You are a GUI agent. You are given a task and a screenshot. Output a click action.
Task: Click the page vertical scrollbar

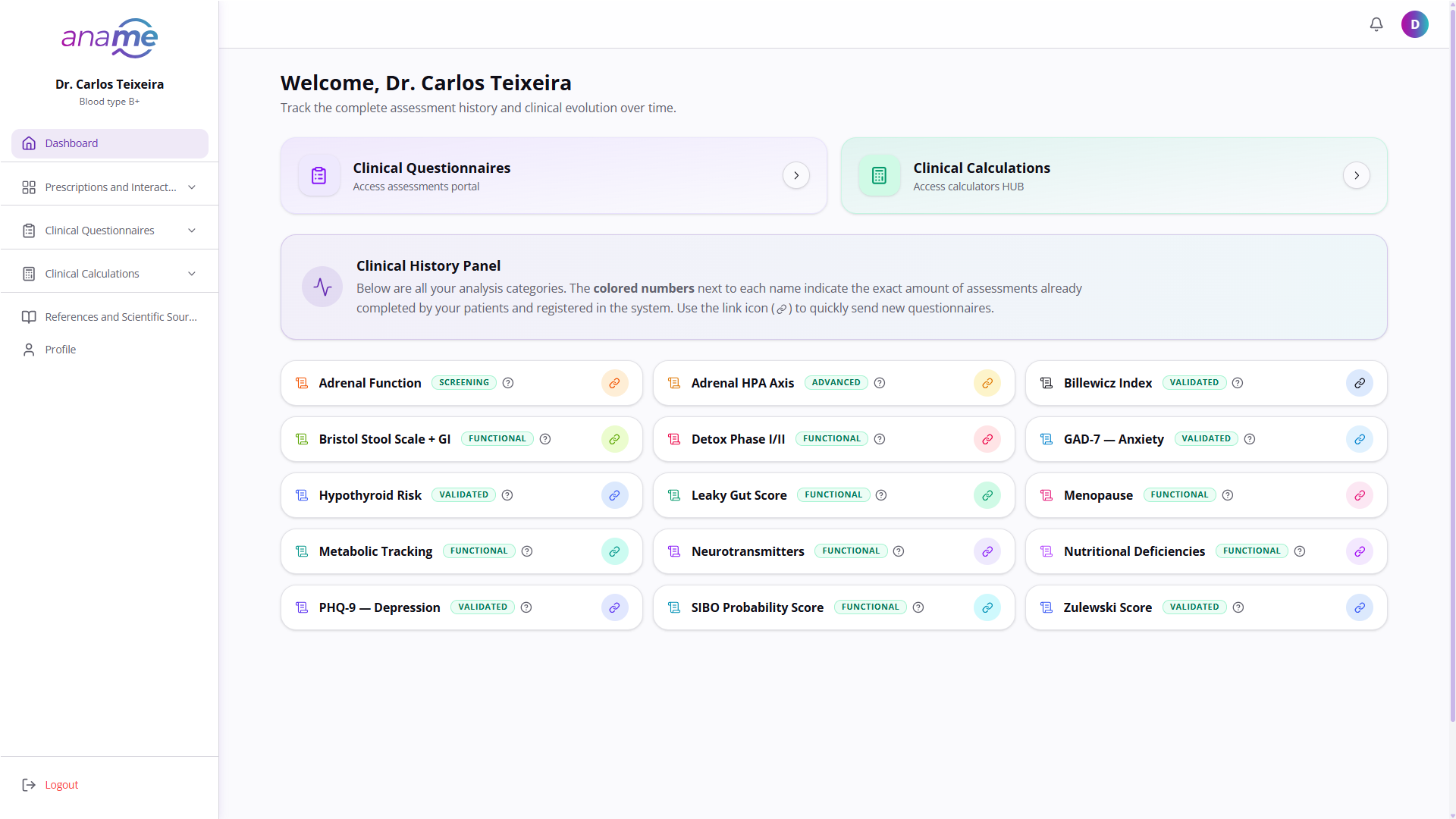[1452, 364]
